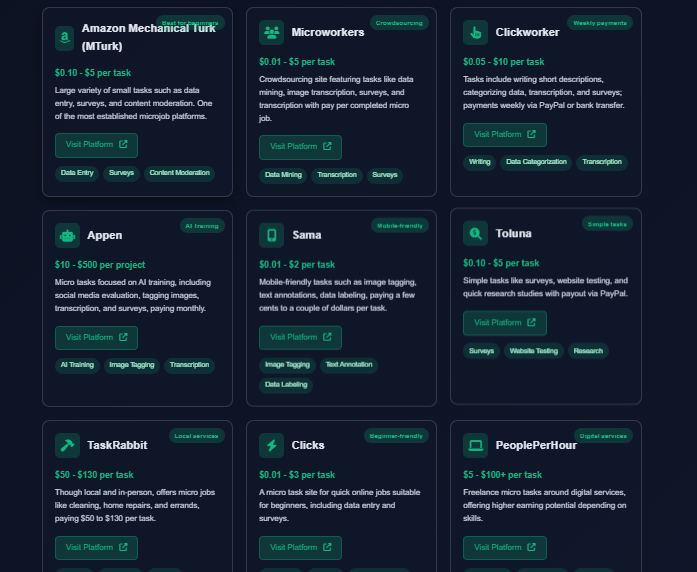Click the Appen card title
Image resolution: width=697 pixels, height=572 pixels.
(104, 236)
